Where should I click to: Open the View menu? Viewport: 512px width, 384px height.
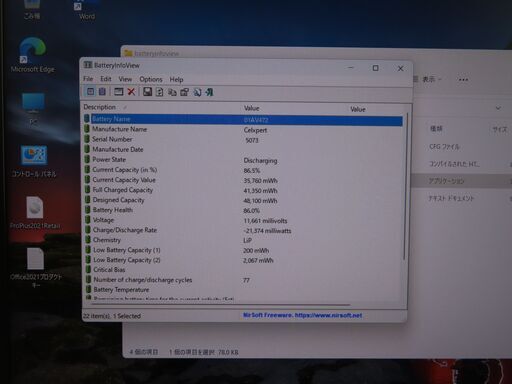click(125, 79)
